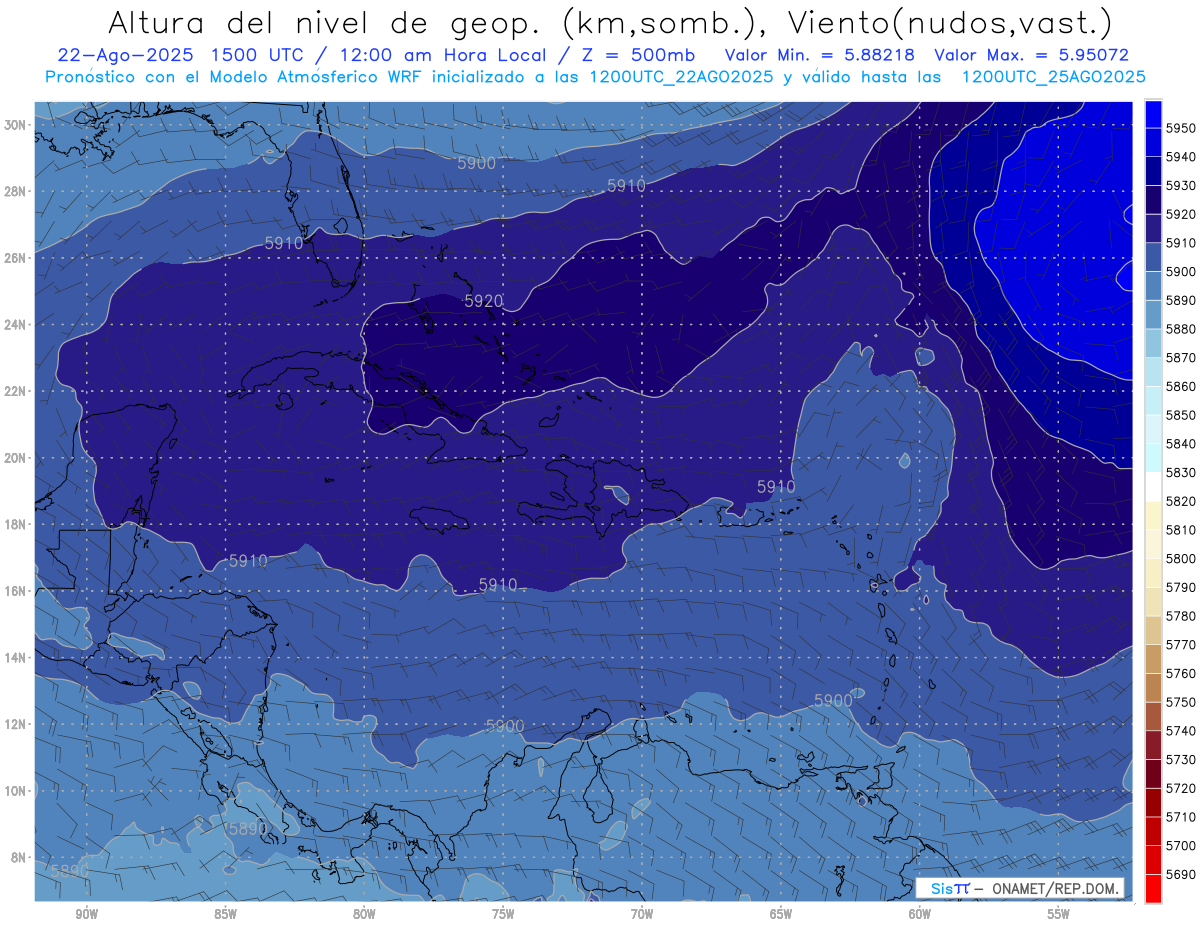Click the 5950 colorbar label
Image resolution: width=1200 pixels, height=927 pixels.
(x=1180, y=128)
